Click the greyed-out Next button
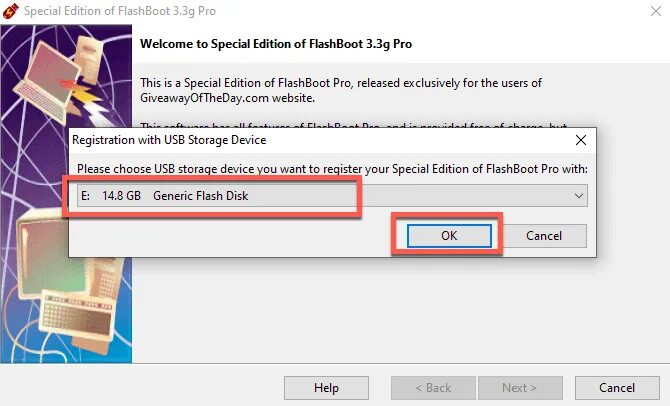 519,387
